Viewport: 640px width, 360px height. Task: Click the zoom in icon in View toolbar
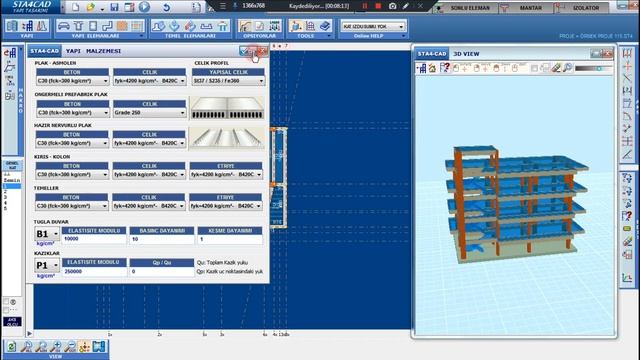click(56, 347)
